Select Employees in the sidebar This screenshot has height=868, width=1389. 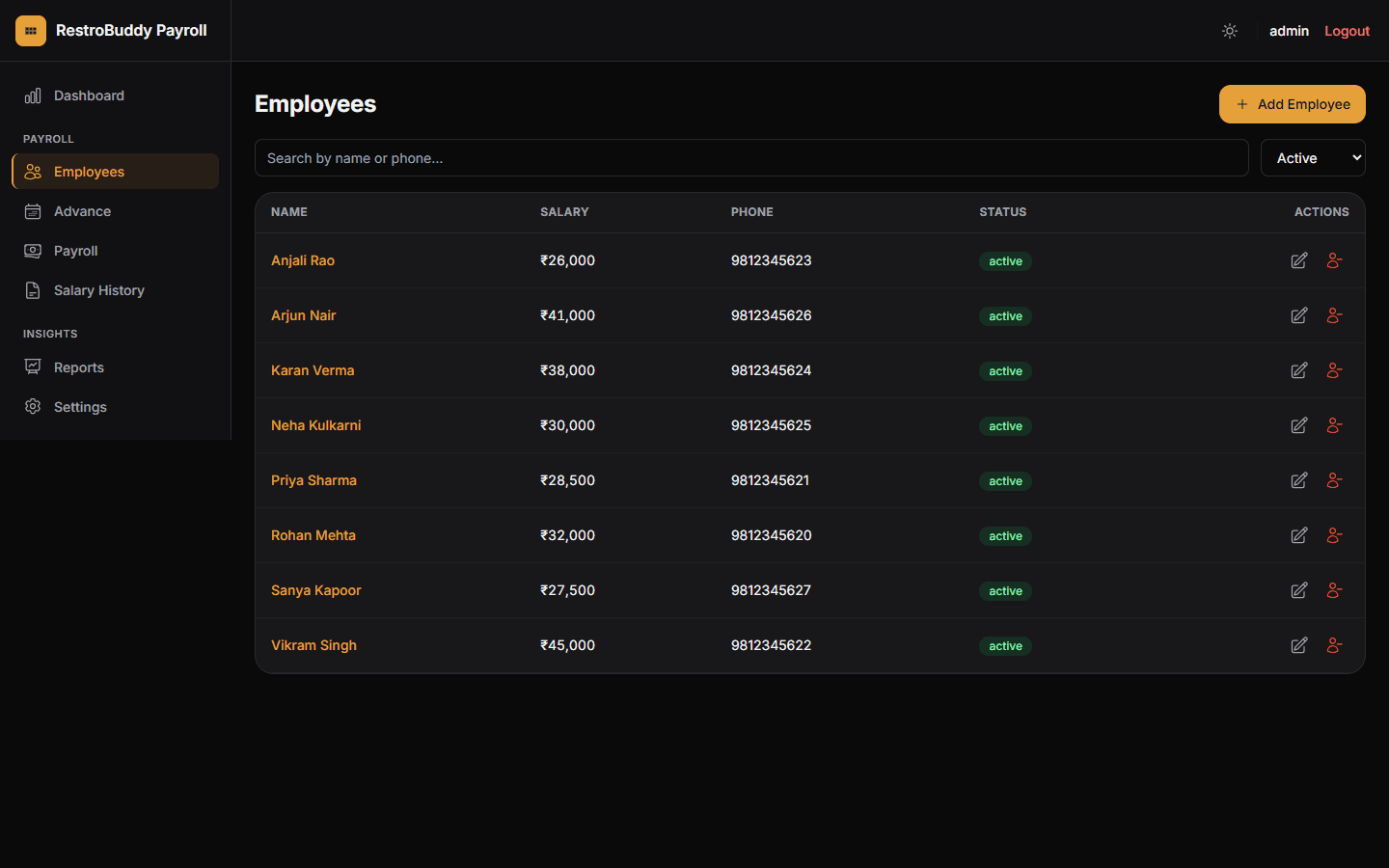point(115,172)
